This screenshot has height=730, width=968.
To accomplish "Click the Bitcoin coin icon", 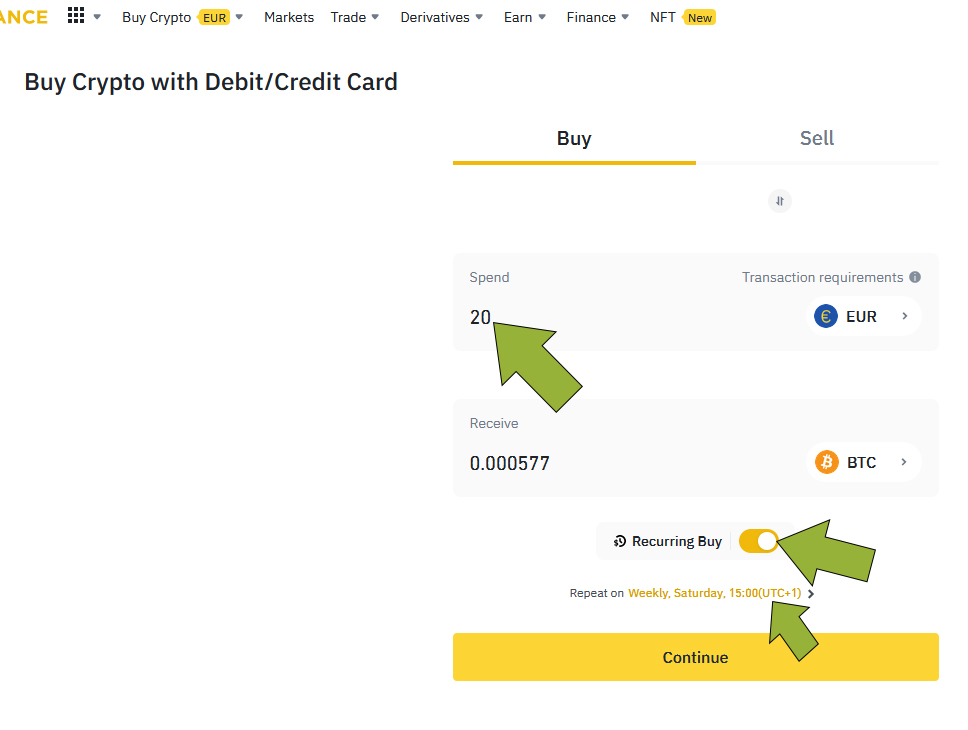I will pos(827,462).
